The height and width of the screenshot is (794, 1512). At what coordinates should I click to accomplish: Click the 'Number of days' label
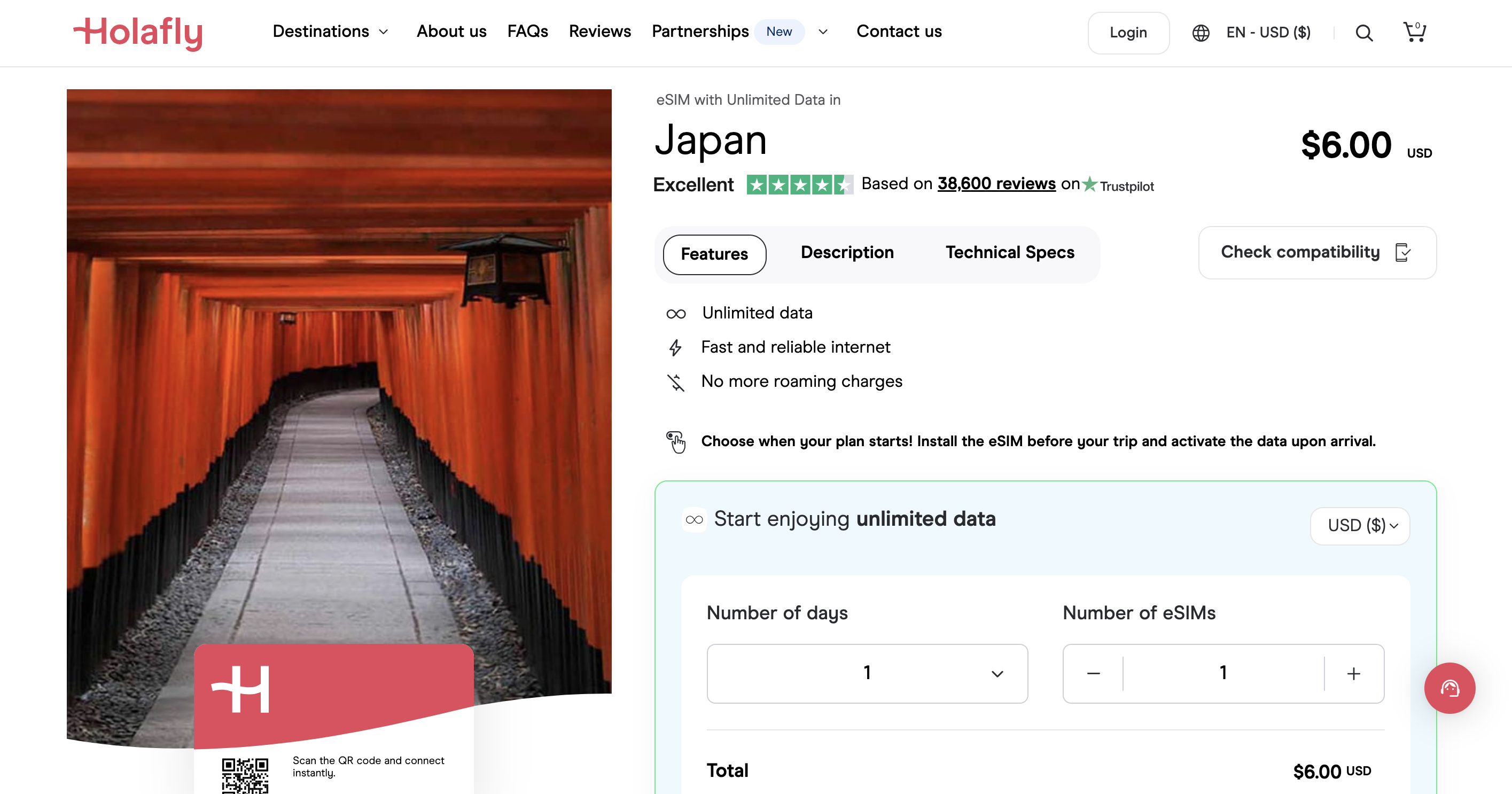[777, 613]
